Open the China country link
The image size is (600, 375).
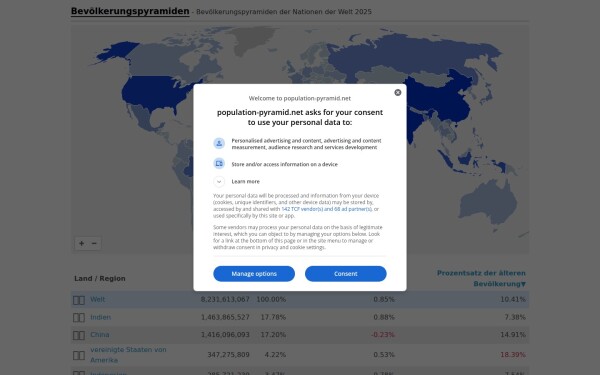click(x=100, y=334)
